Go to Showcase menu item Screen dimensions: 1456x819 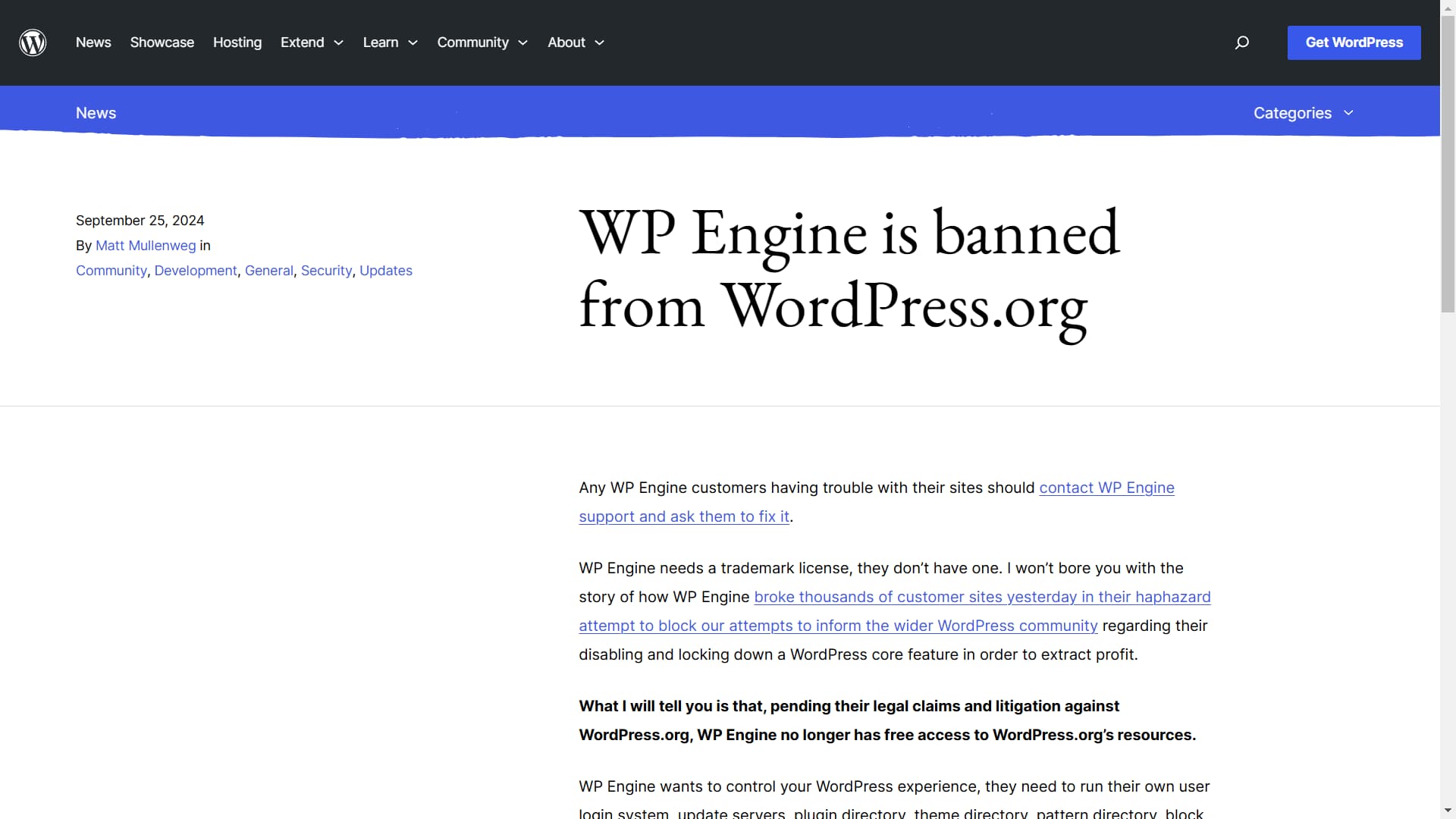pyautogui.click(x=162, y=42)
